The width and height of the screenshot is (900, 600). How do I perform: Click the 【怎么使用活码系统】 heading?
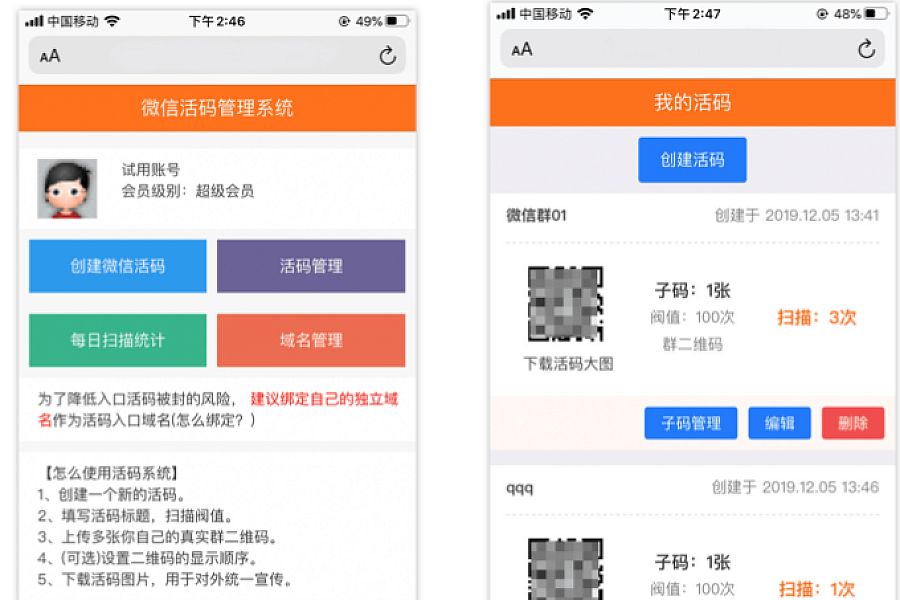111,473
